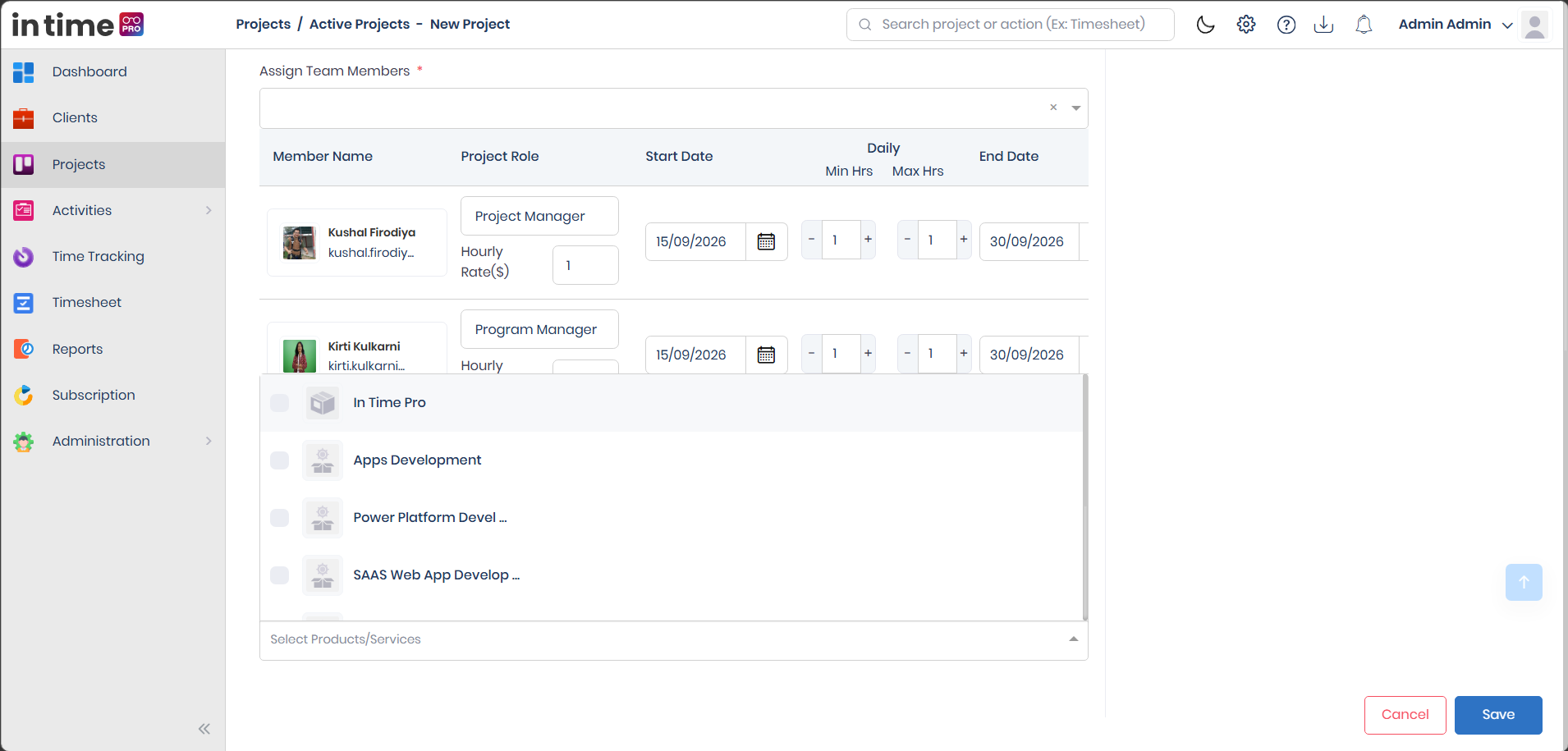Decrease Kushal's Max Hrs
The image size is (1568, 751).
[x=907, y=240]
